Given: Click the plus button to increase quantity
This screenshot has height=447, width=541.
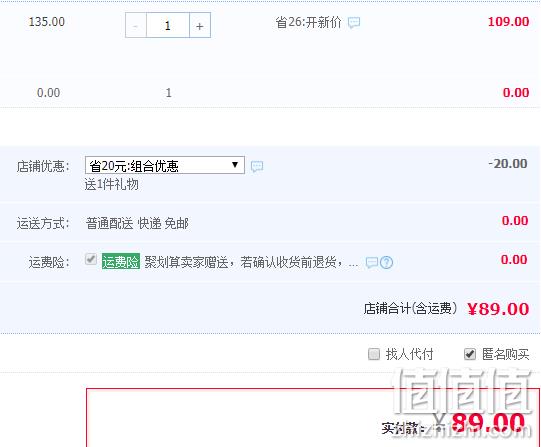Looking at the screenshot, I should click(x=200, y=26).
